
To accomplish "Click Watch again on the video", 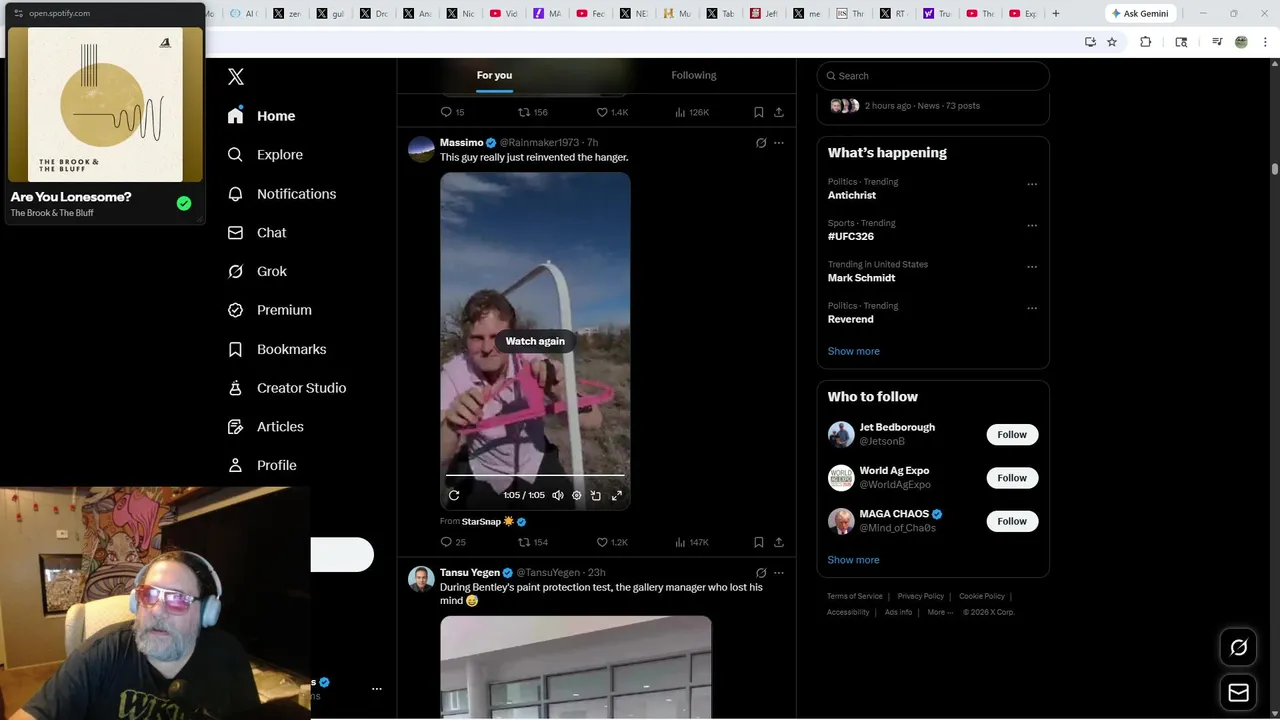I will pyautogui.click(x=535, y=341).
